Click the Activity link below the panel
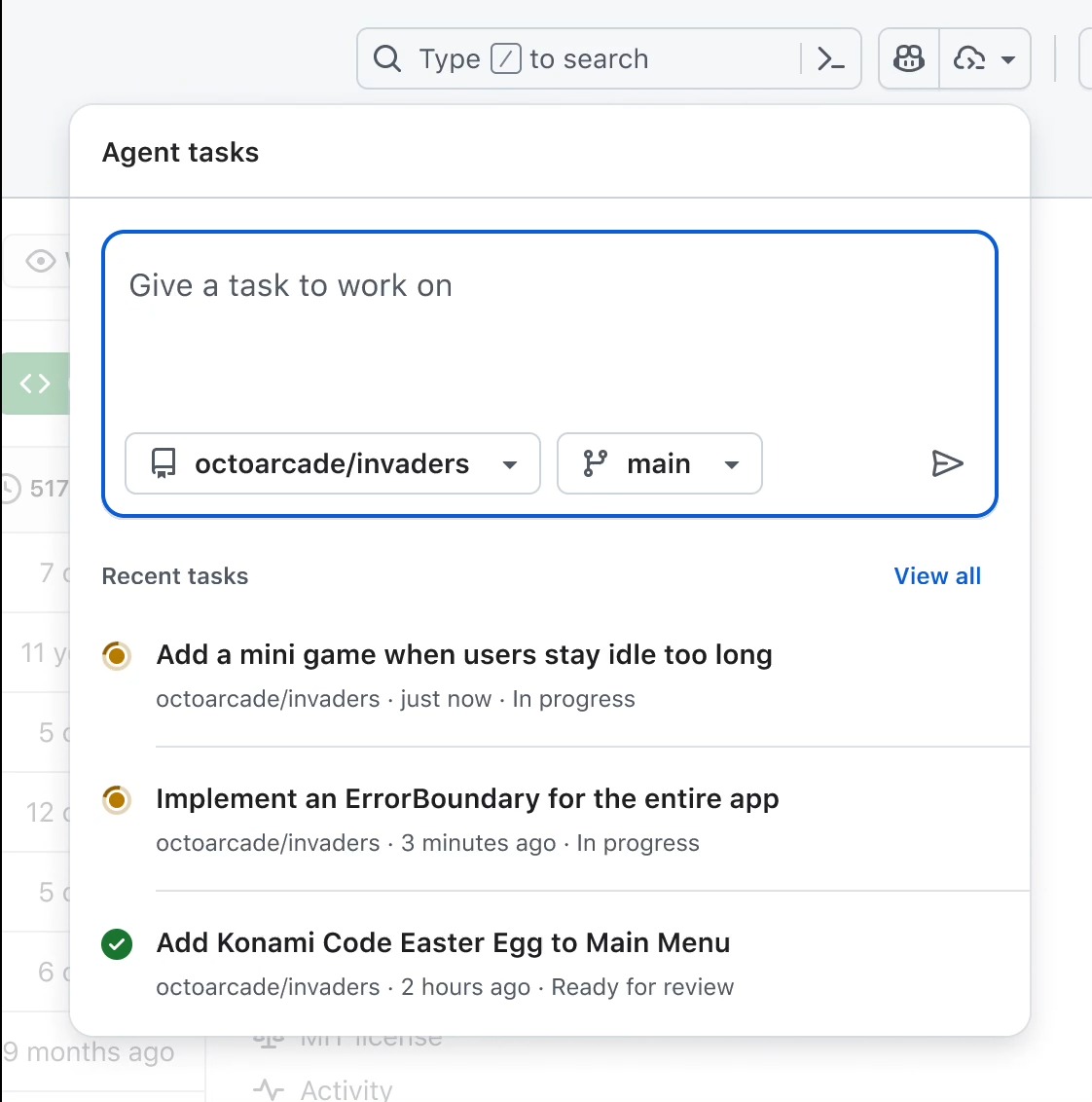The width and height of the screenshot is (1092, 1102). coord(346,1090)
